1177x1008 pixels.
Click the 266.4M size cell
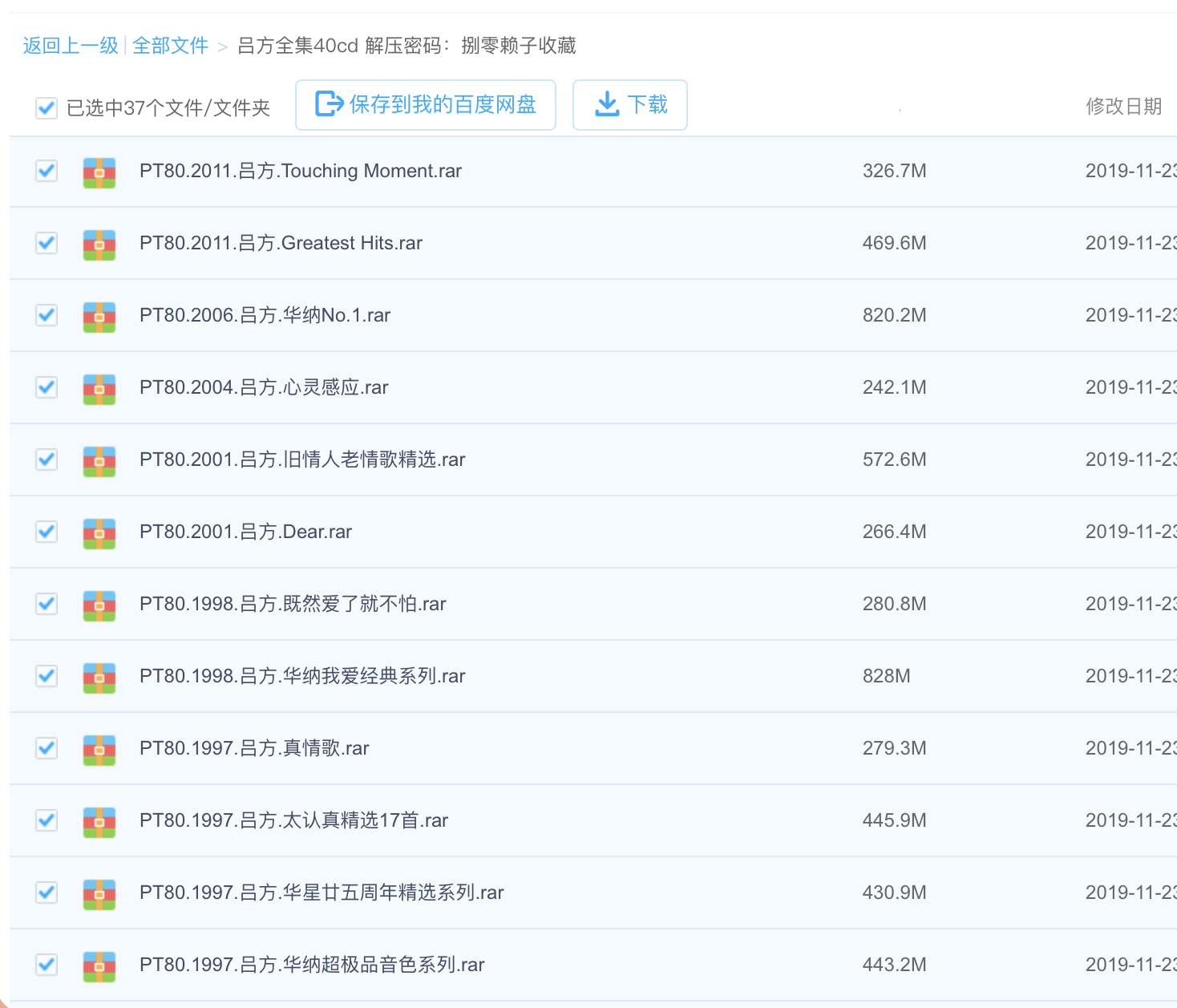point(894,532)
